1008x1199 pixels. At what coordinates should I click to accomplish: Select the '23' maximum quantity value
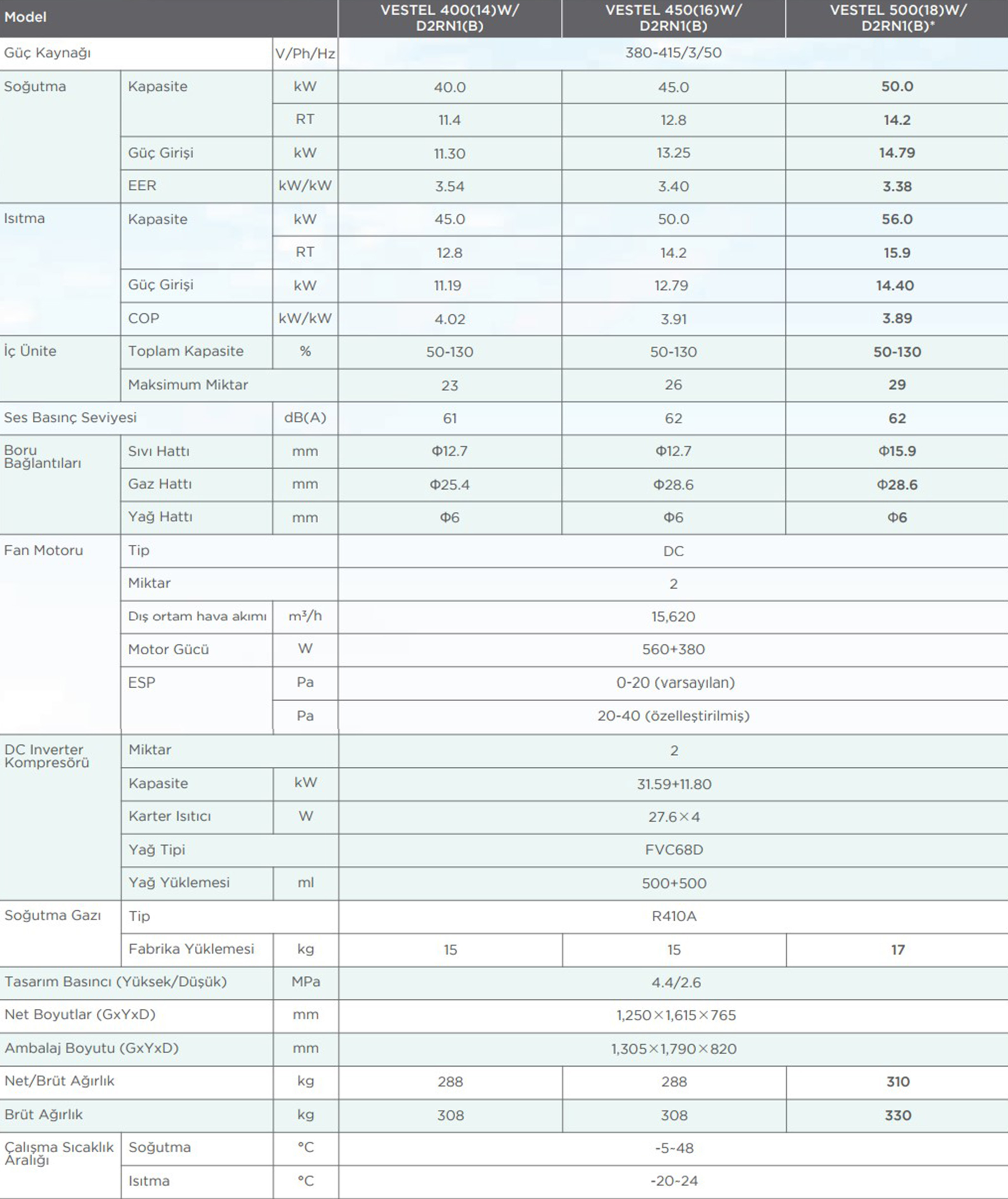pyautogui.click(x=450, y=386)
